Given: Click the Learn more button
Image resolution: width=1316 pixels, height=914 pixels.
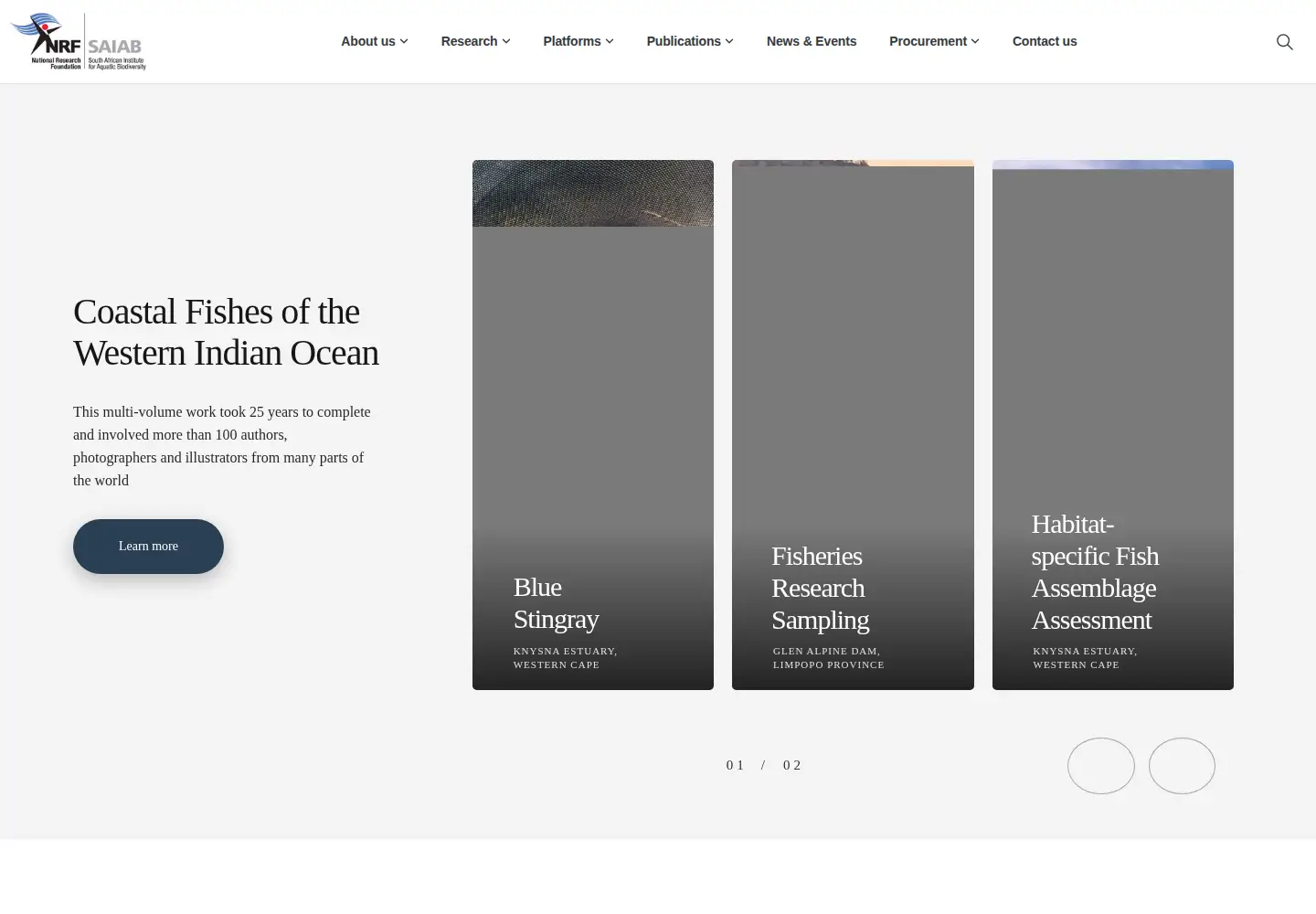Looking at the screenshot, I should (x=148, y=547).
